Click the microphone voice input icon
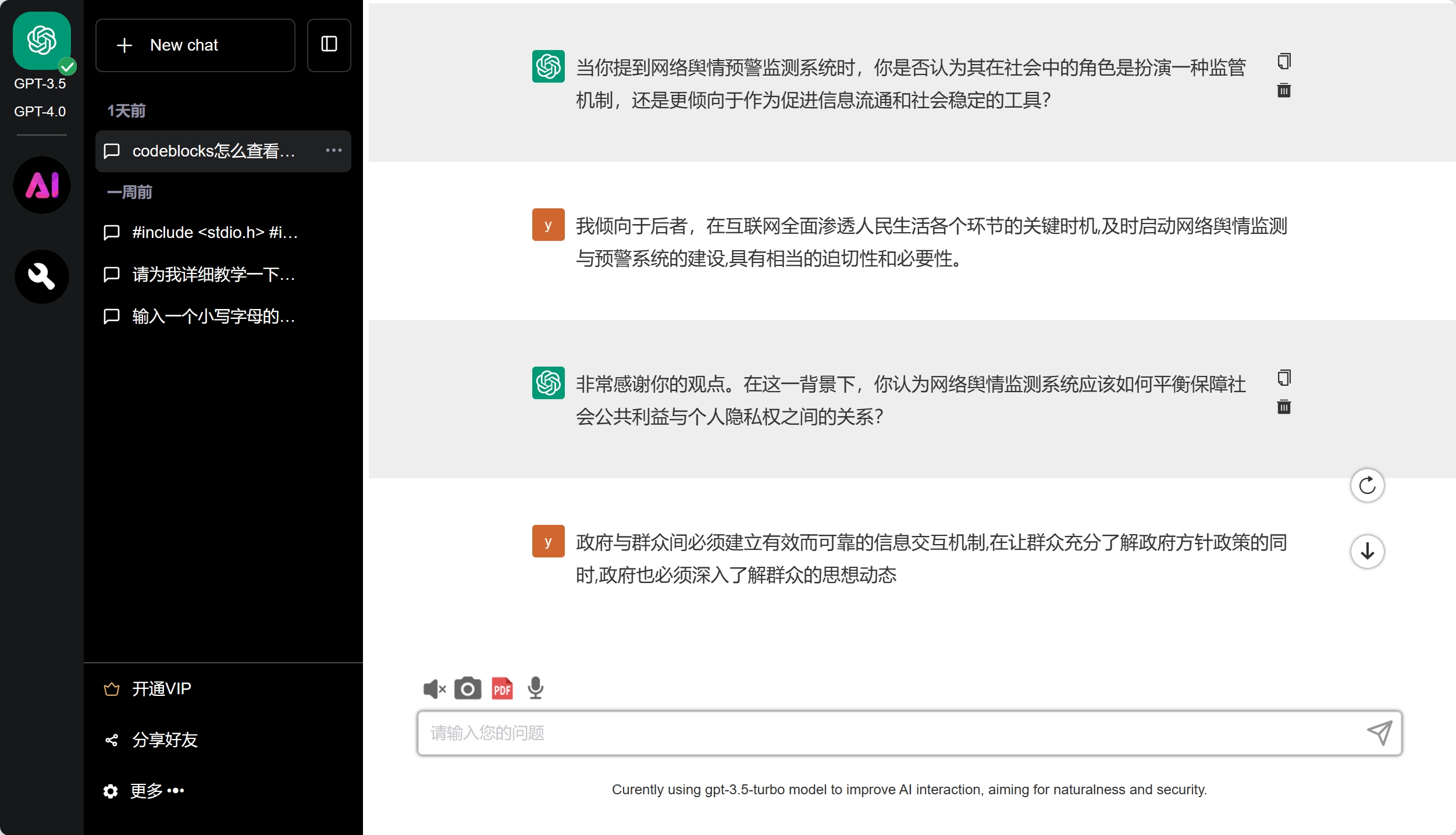The image size is (1456, 835). (x=535, y=688)
